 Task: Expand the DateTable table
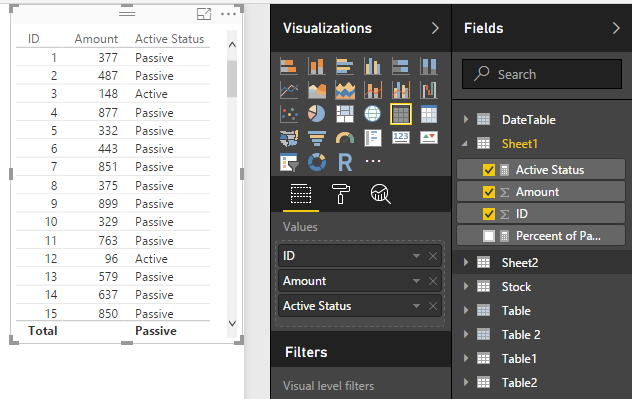pos(466,119)
